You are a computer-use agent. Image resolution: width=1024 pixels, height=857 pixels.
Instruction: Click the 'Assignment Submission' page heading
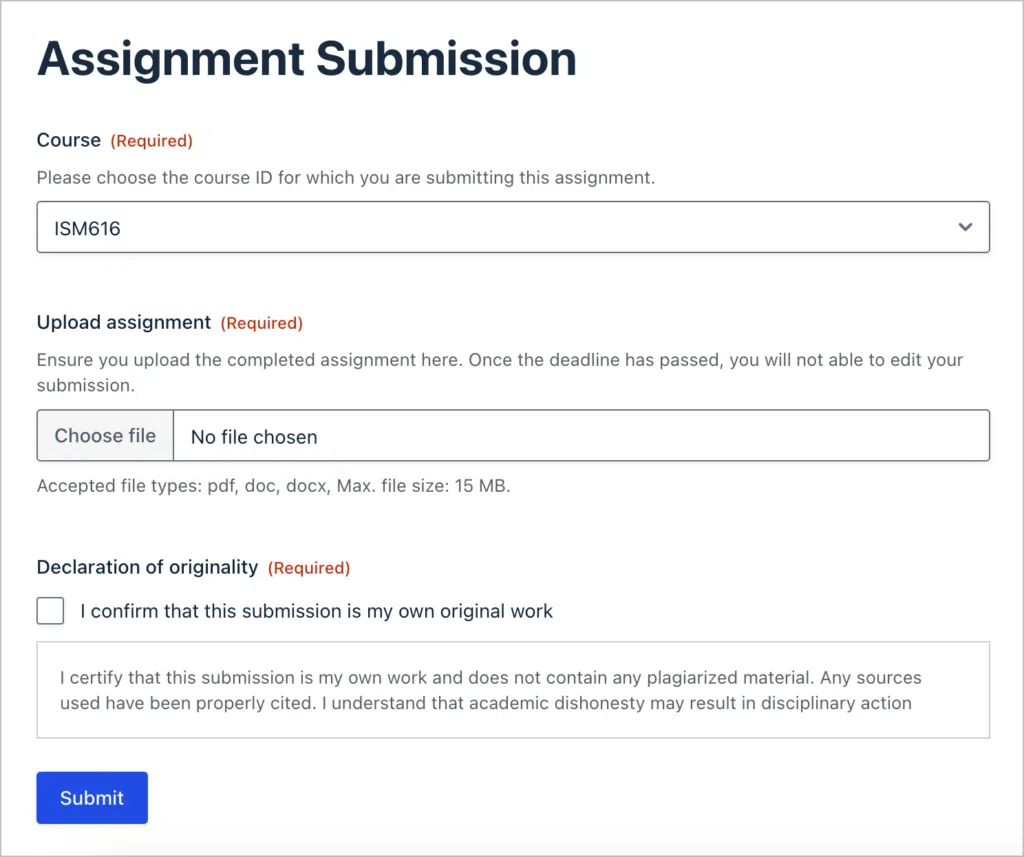pos(306,59)
